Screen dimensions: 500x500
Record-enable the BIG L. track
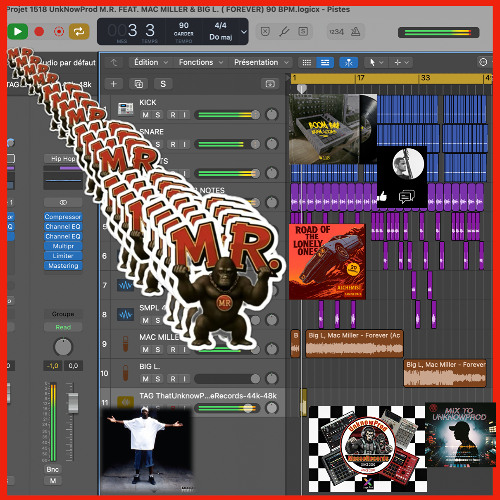click(173, 379)
